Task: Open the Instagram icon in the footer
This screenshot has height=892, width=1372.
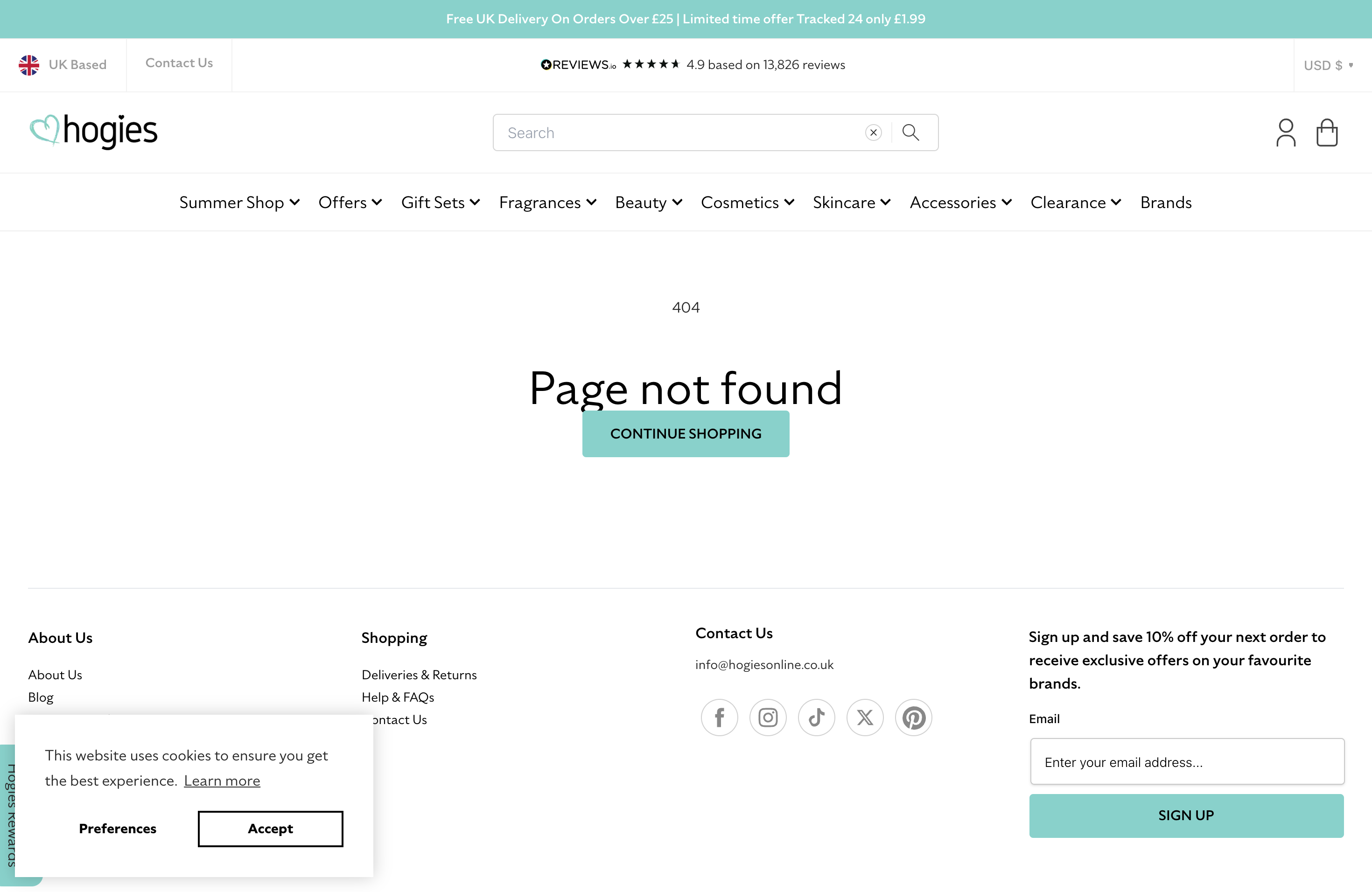Action: [768, 718]
